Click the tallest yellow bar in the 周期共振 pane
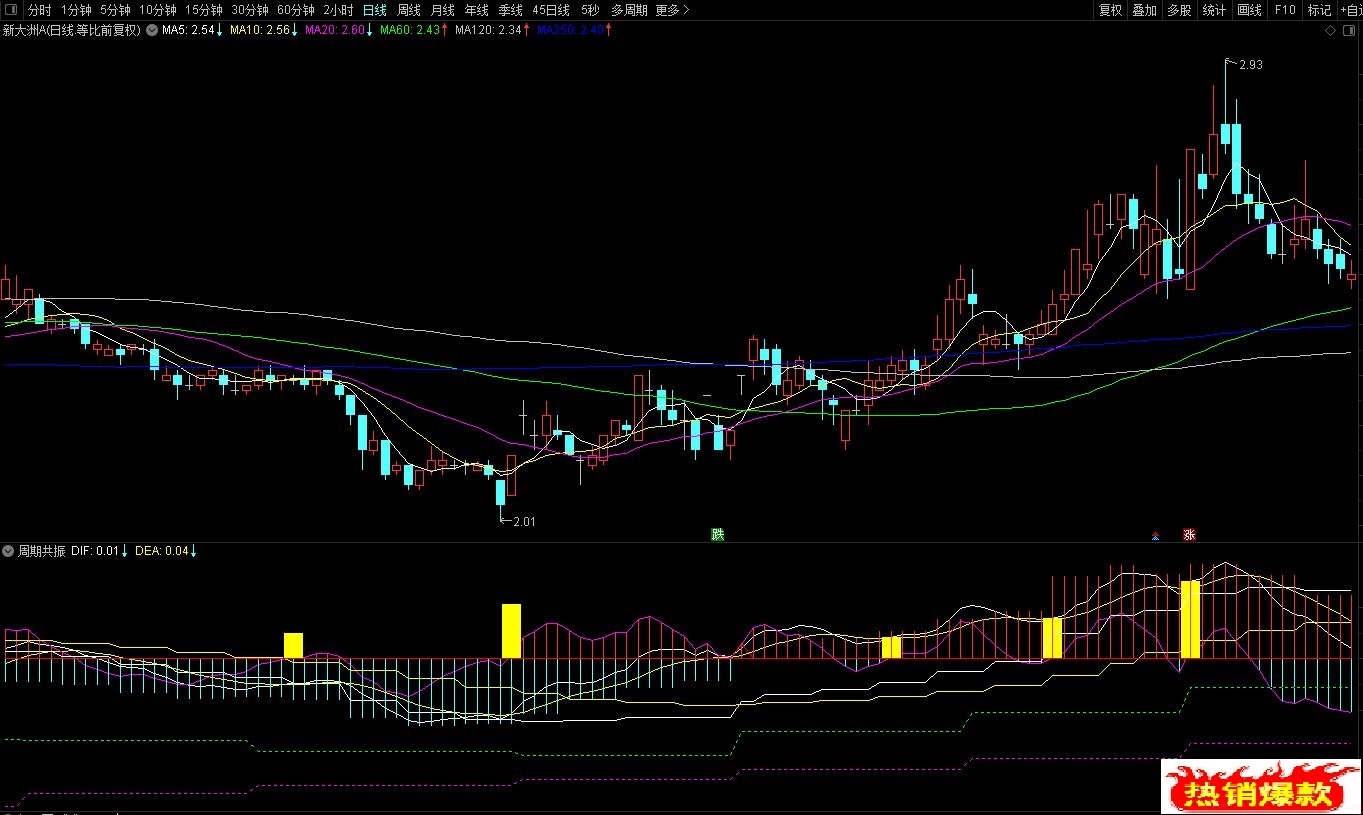 1190,619
